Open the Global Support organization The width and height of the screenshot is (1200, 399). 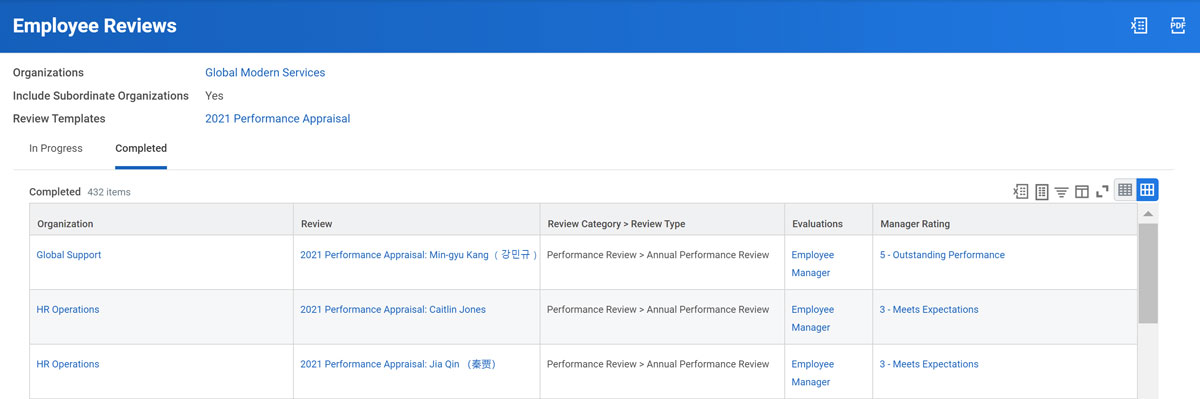pos(69,255)
